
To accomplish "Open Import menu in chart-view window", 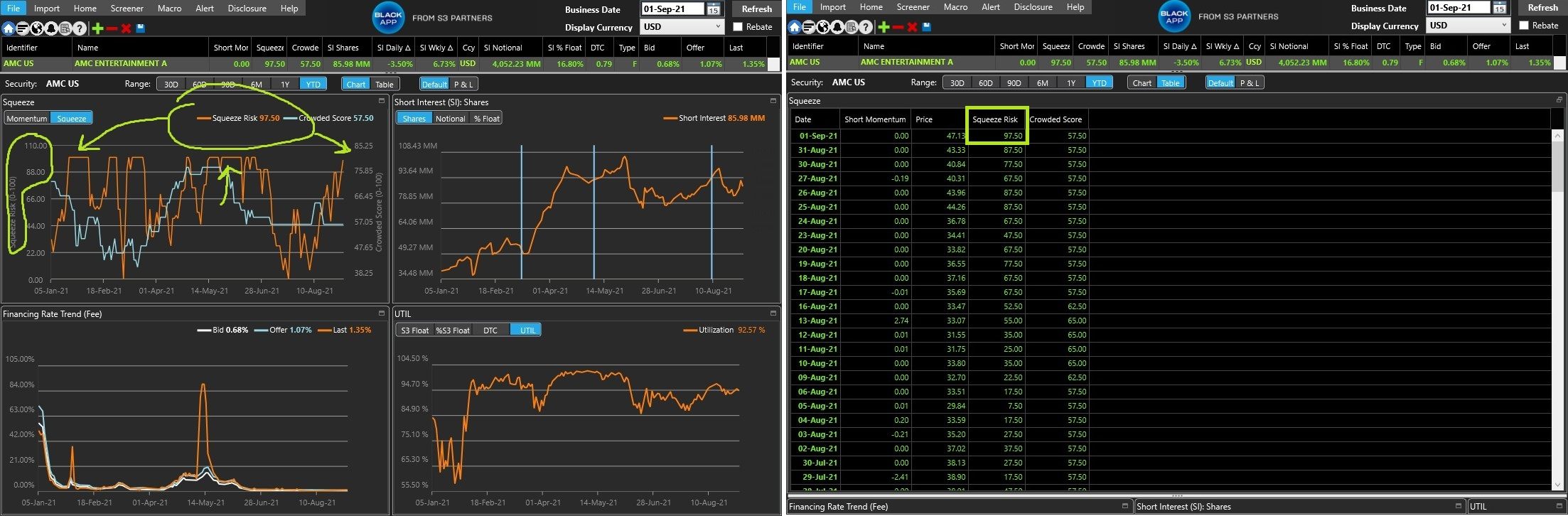I will coord(47,9).
